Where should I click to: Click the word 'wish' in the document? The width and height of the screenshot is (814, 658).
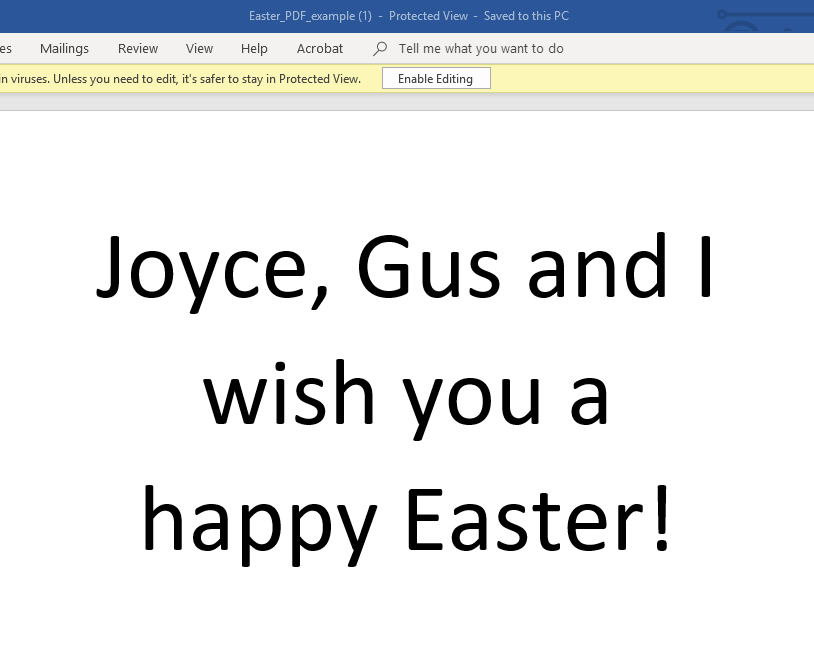pyautogui.click(x=289, y=392)
